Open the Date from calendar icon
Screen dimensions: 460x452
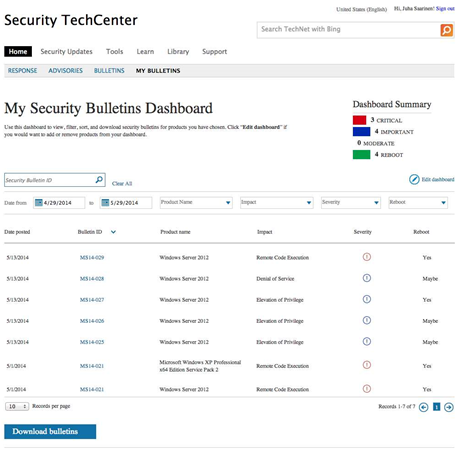coord(39,202)
